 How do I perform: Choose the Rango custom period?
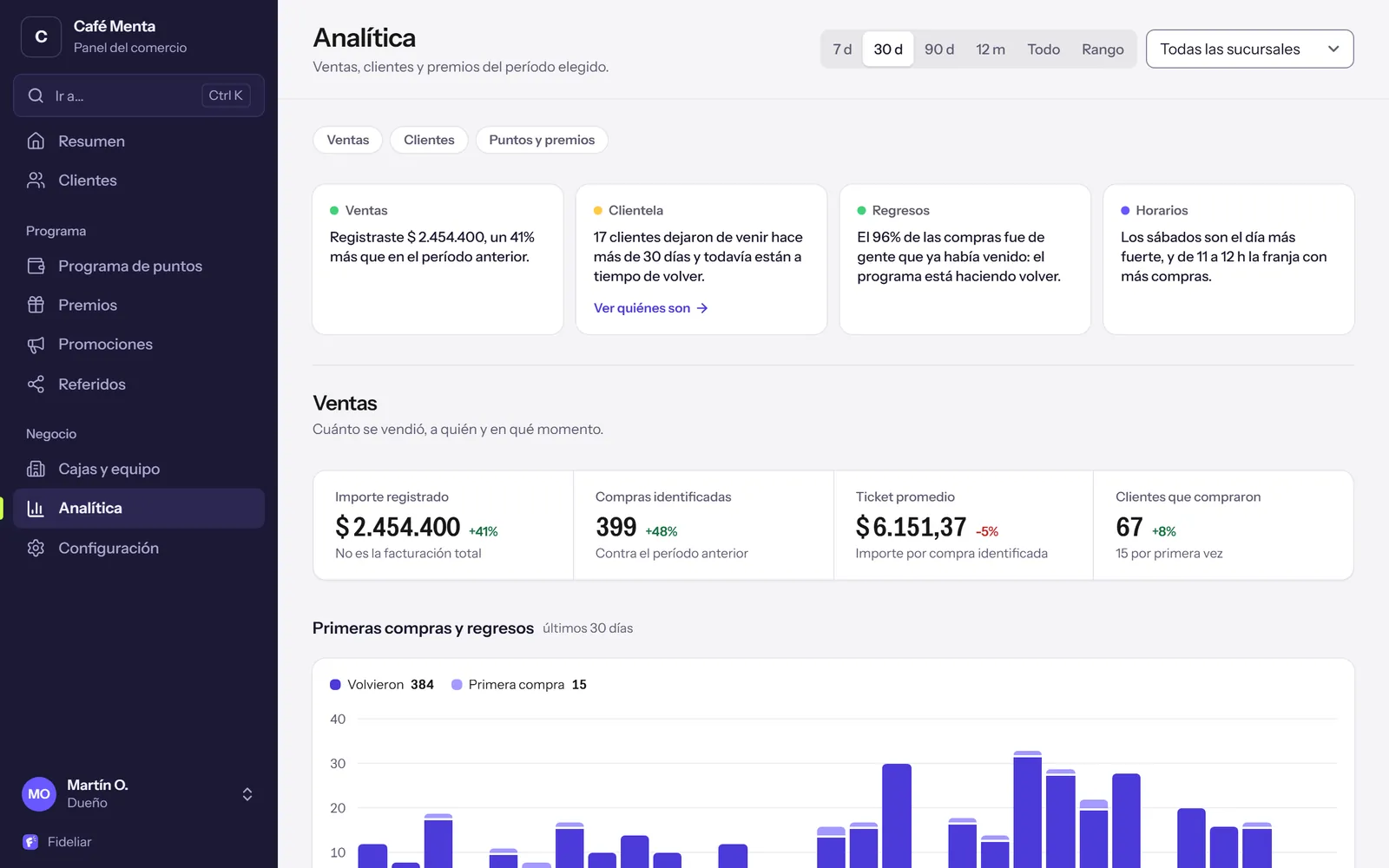coord(1103,49)
